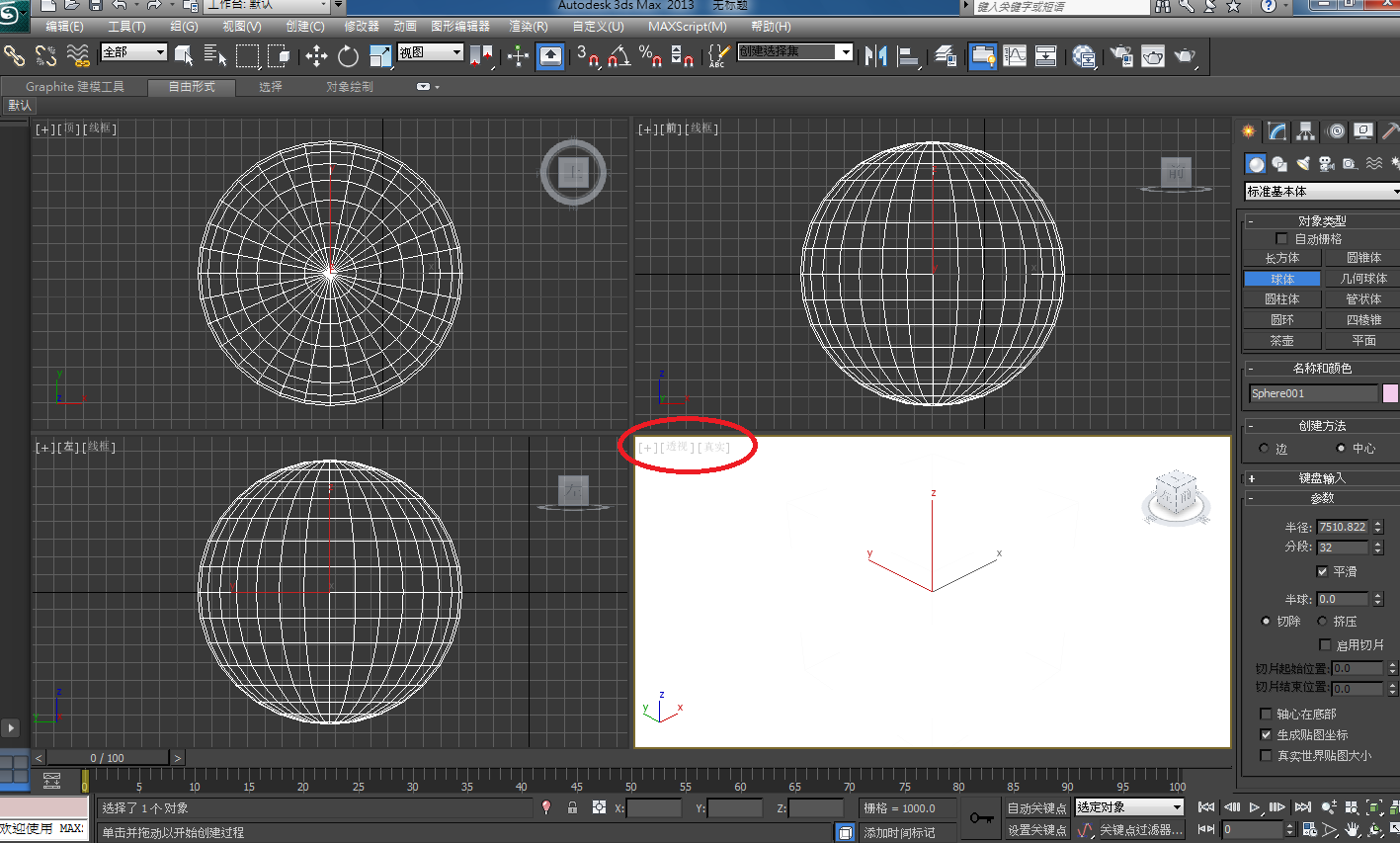Image resolution: width=1400 pixels, height=843 pixels.
Task: Select the Move tool in the toolbar
Action: coord(316,56)
